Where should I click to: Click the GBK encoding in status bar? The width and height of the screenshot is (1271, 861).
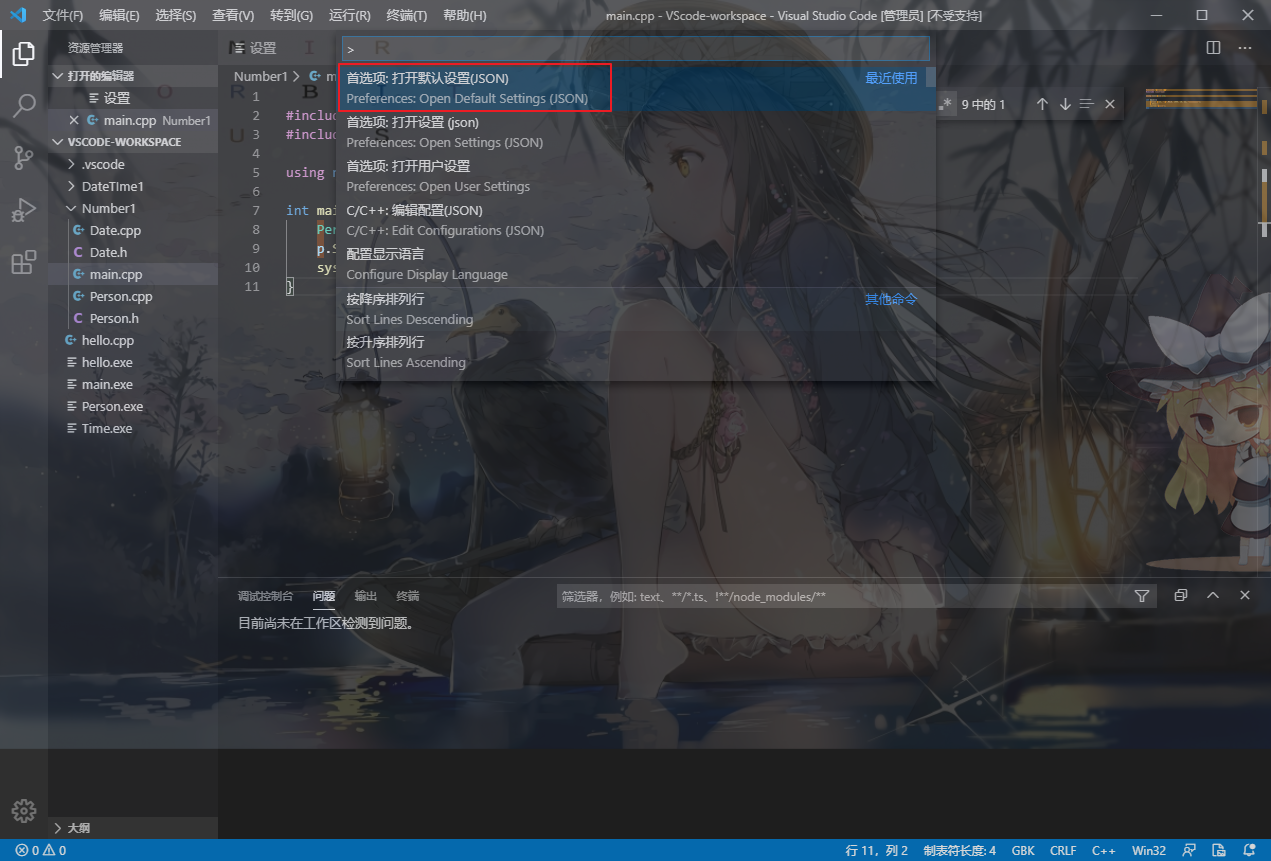(1023, 850)
